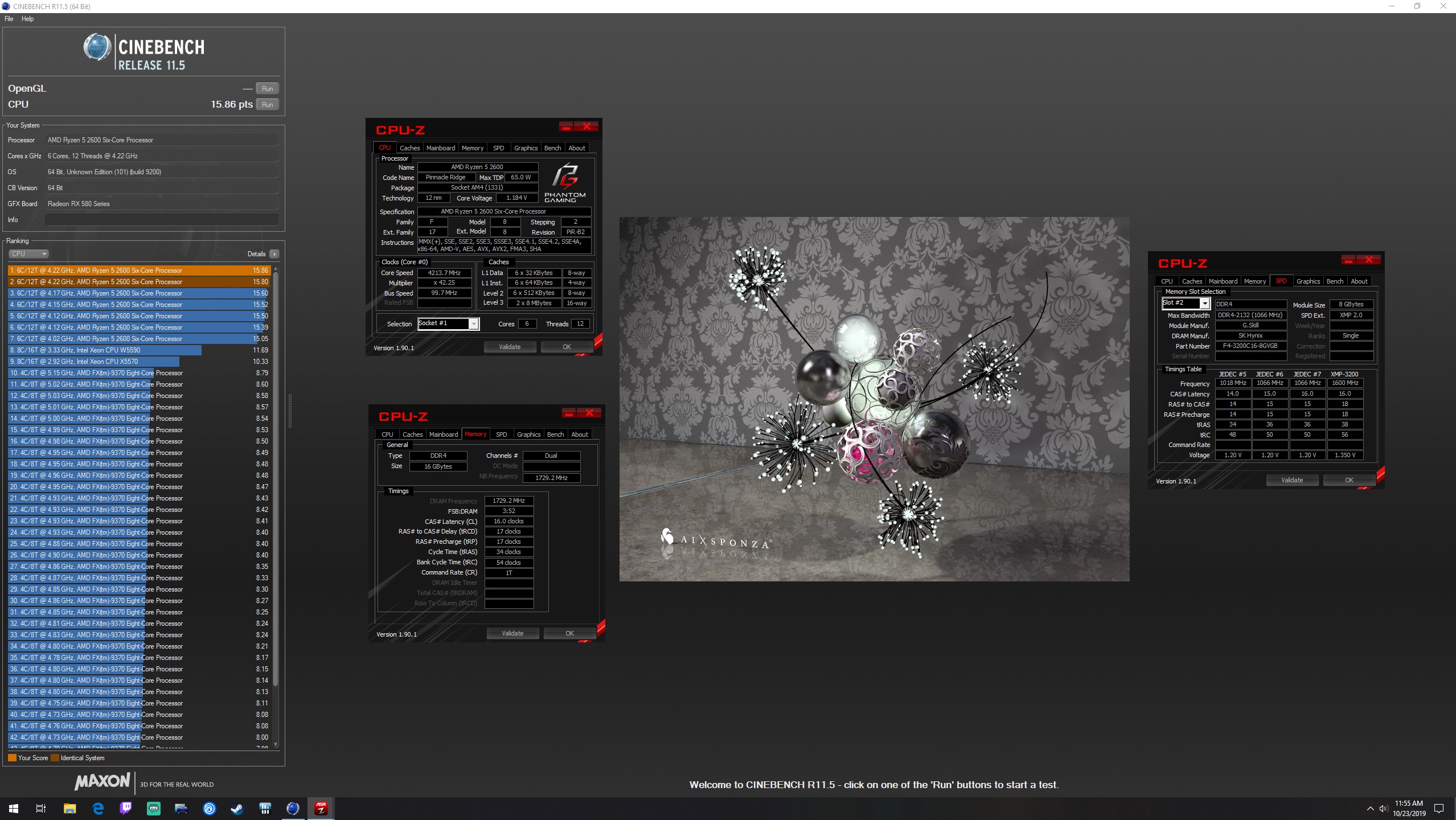Select ranking row 8 Intel Xeon W5590

point(139,350)
